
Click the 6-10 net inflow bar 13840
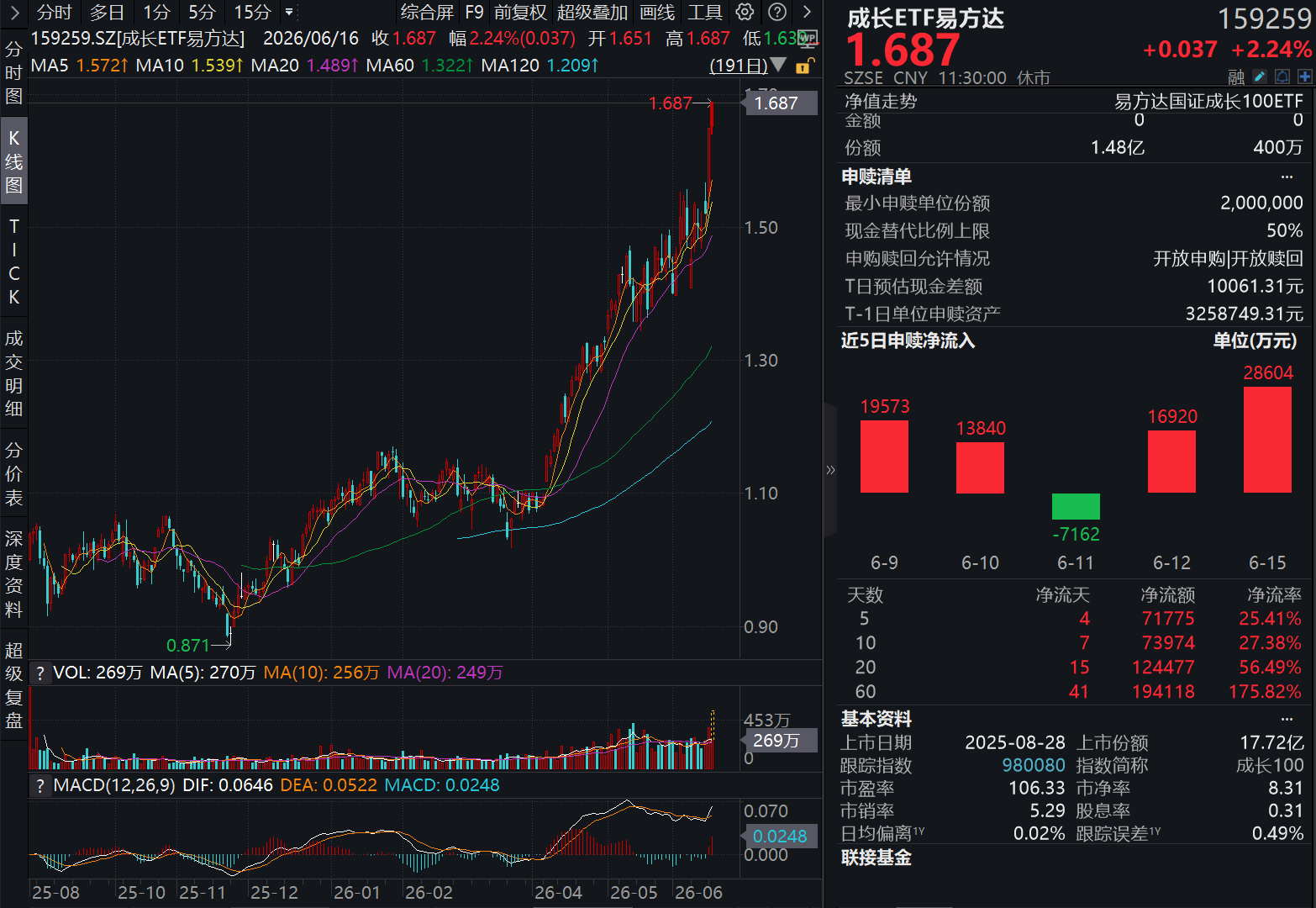(980, 467)
